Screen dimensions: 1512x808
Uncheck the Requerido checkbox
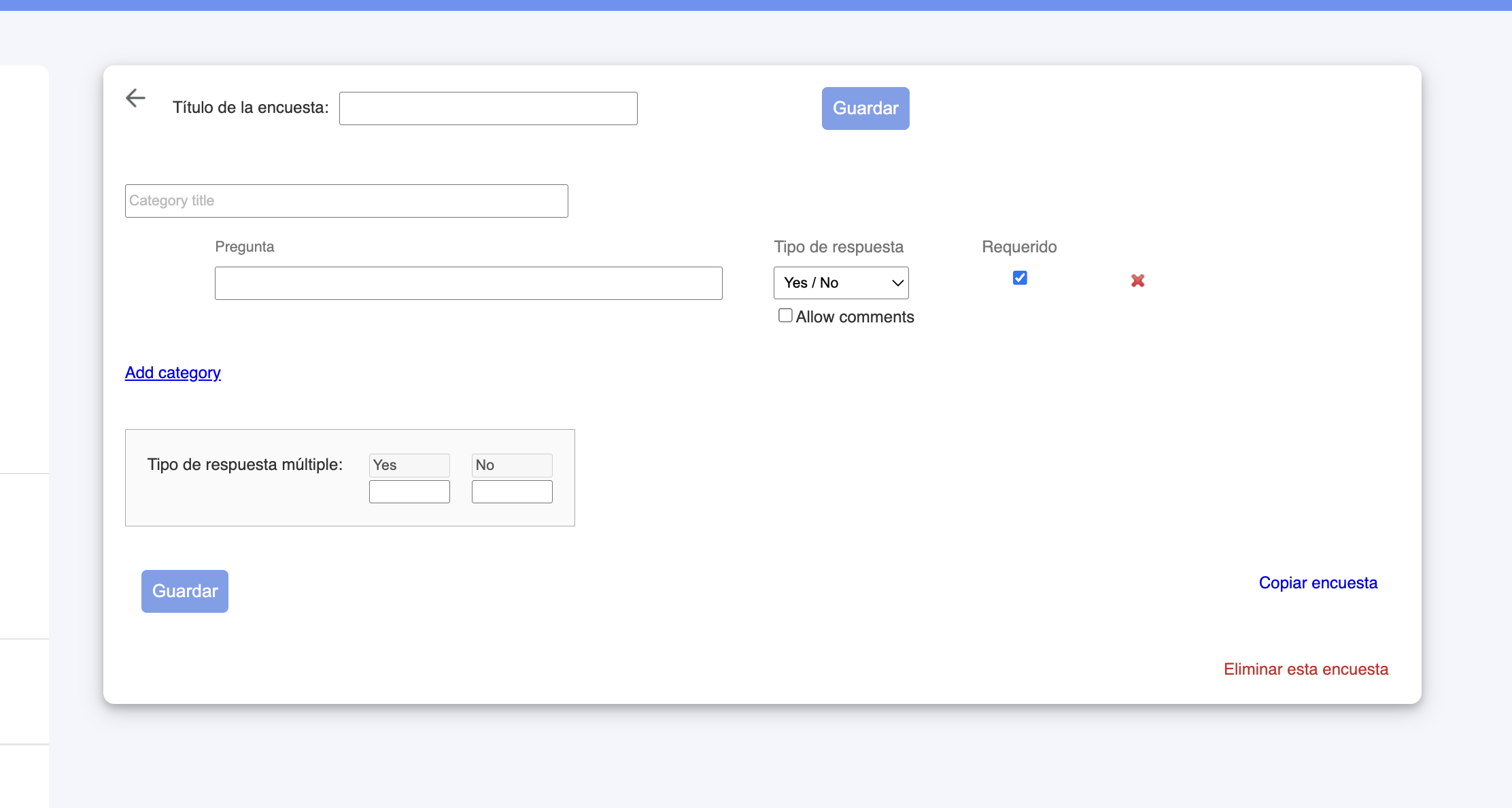[1019, 277]
